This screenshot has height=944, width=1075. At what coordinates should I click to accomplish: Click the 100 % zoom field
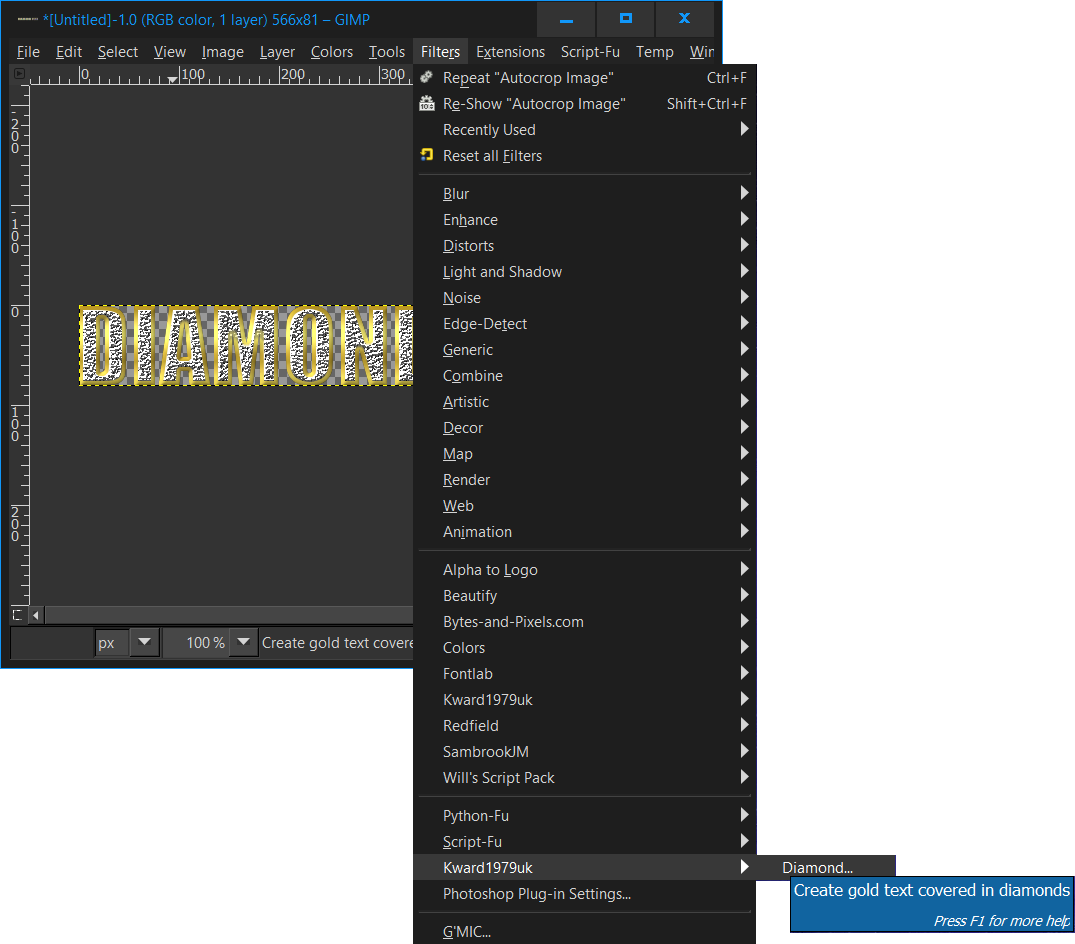(196, 642)
